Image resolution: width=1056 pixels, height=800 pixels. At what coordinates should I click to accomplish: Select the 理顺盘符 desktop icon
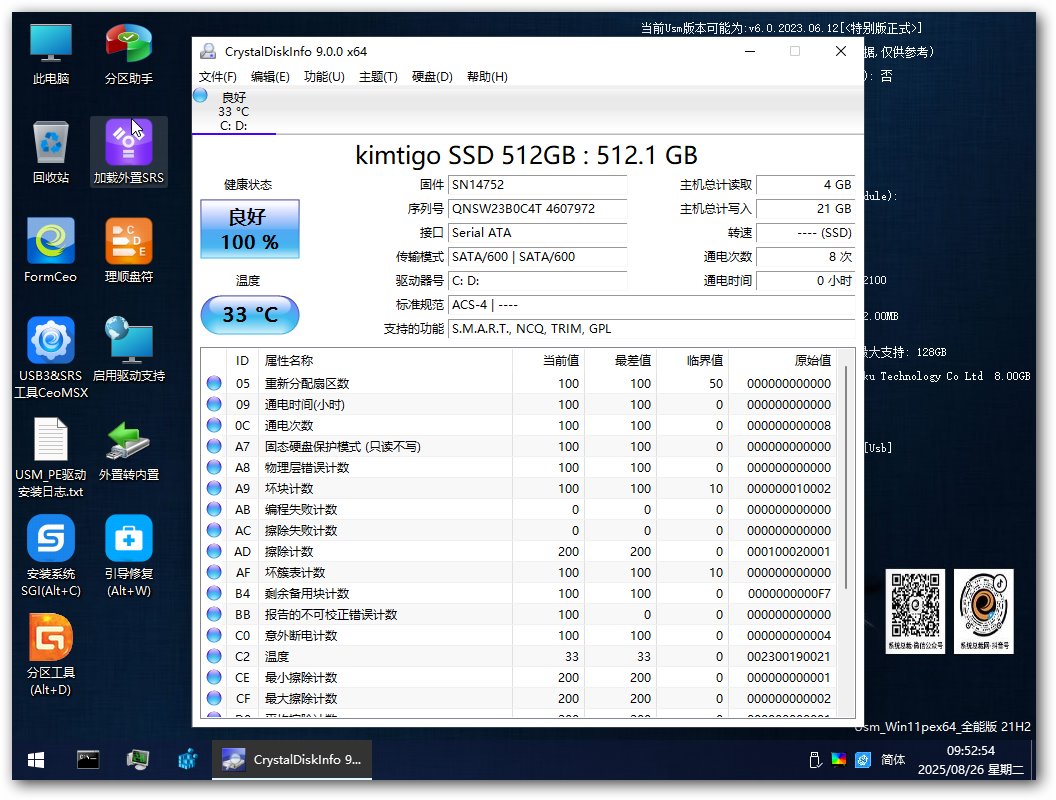[x=129, y=251]
